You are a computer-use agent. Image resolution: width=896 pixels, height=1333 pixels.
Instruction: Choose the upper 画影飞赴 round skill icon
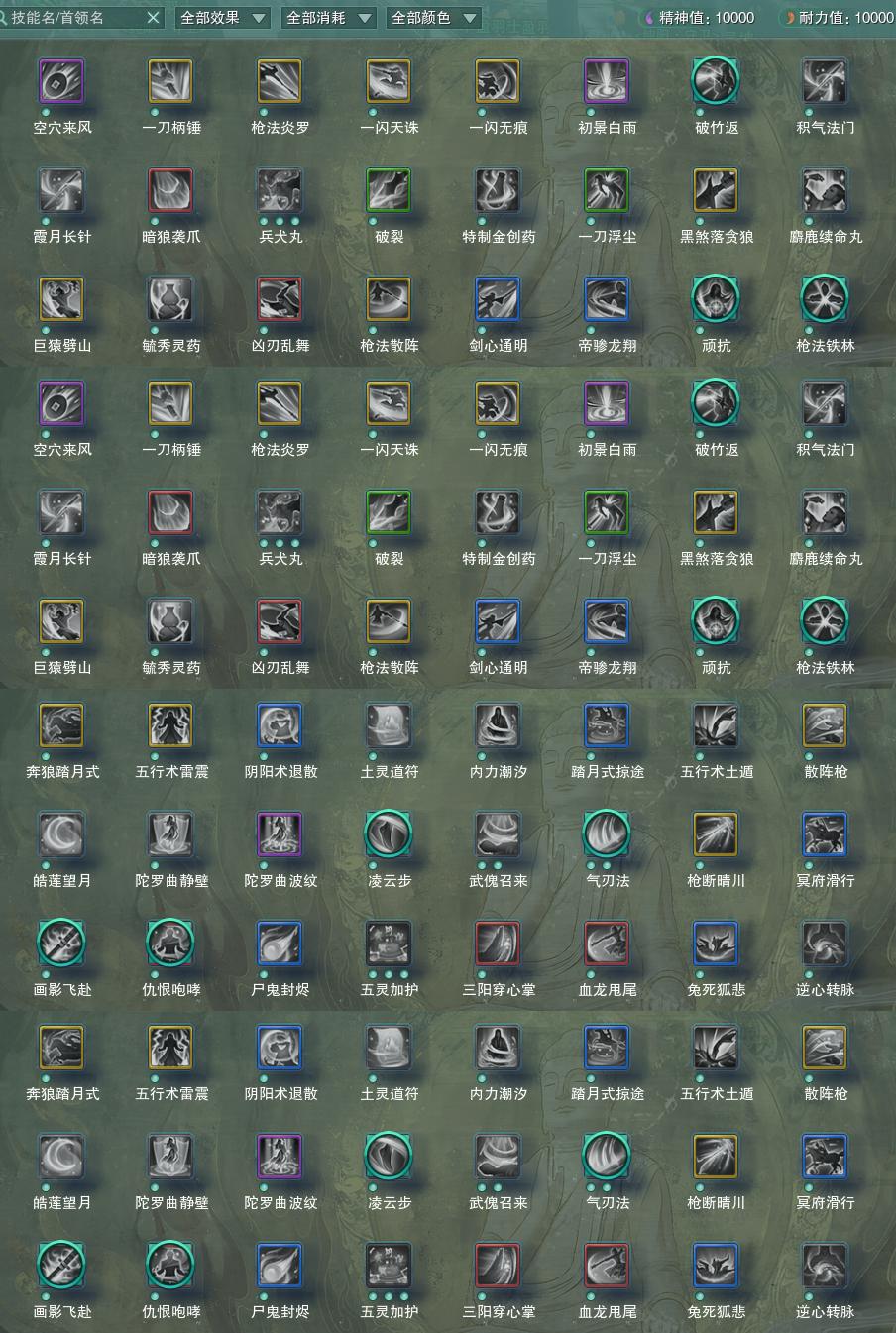click(x=61, y=944)
